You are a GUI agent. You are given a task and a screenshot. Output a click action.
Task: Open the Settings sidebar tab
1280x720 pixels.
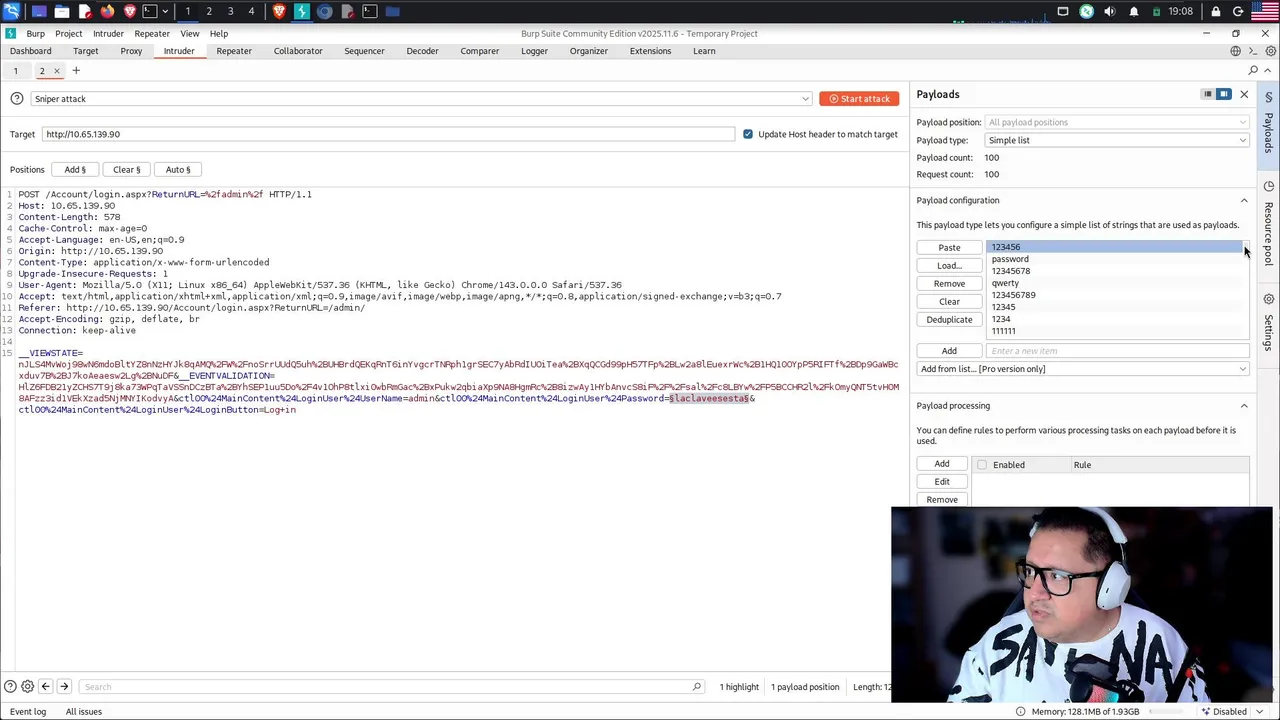point(1269,322)
